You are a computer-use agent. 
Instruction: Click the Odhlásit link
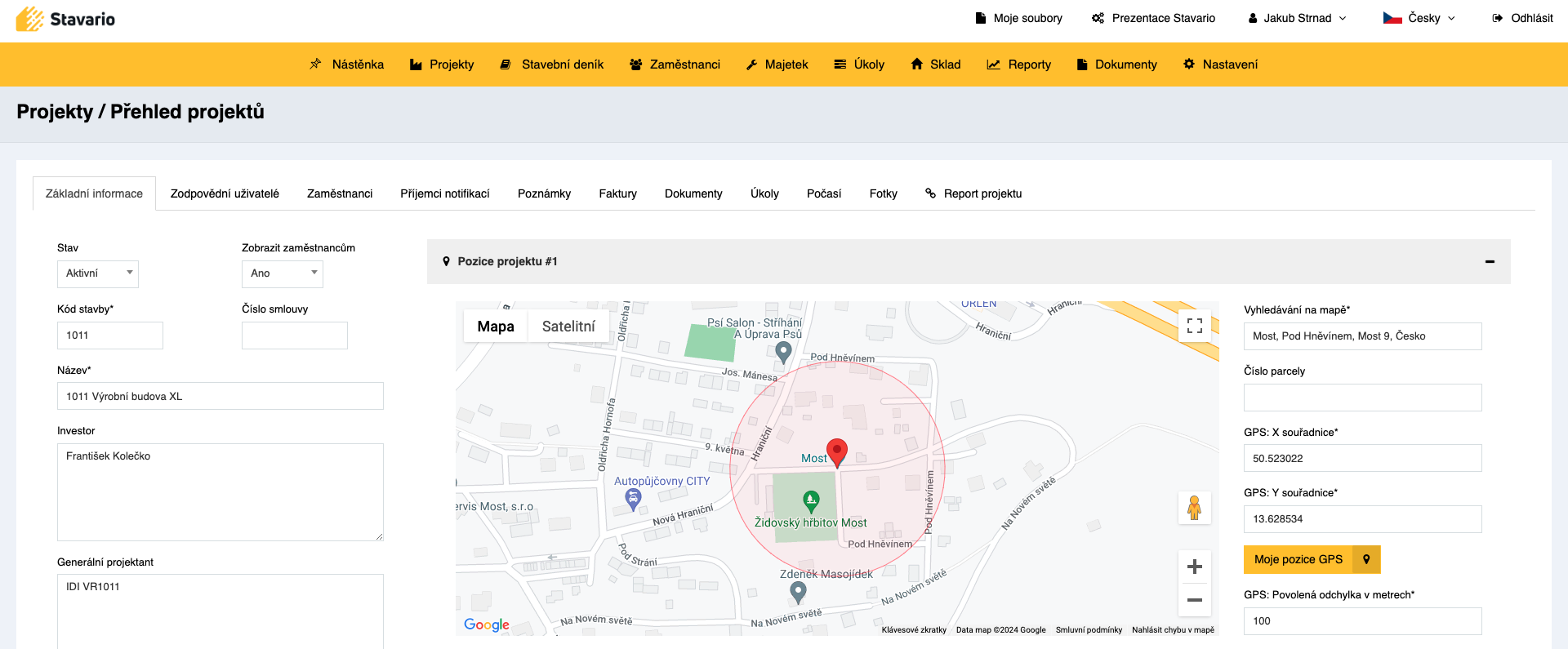(1522, 18)
